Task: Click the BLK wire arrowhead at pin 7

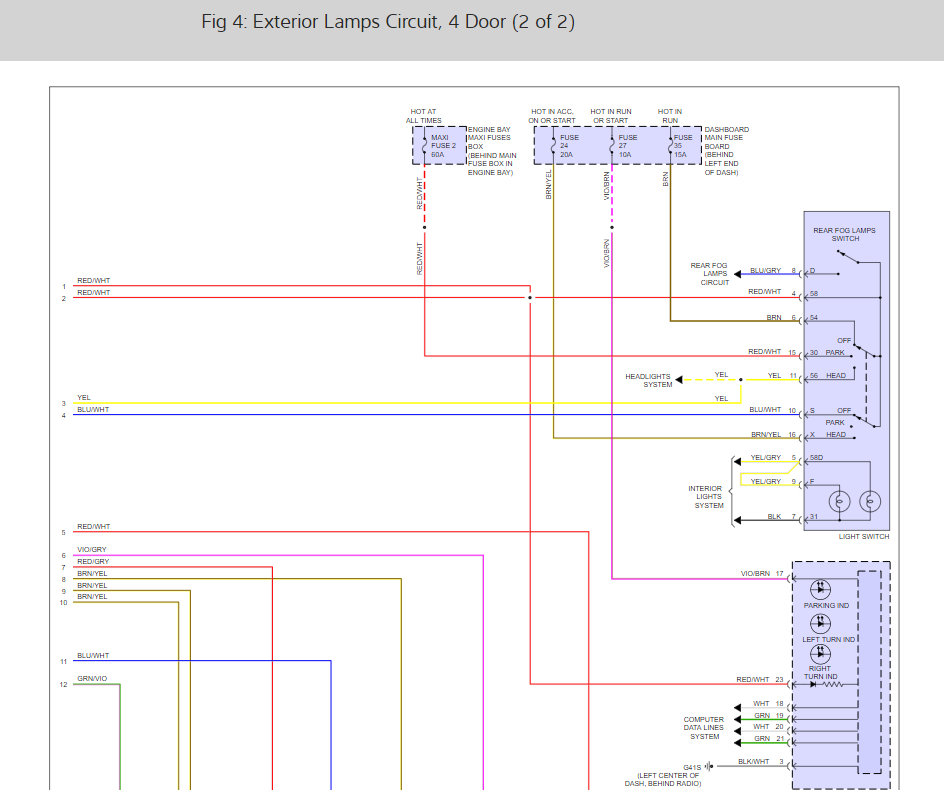Action: [737, 520]
